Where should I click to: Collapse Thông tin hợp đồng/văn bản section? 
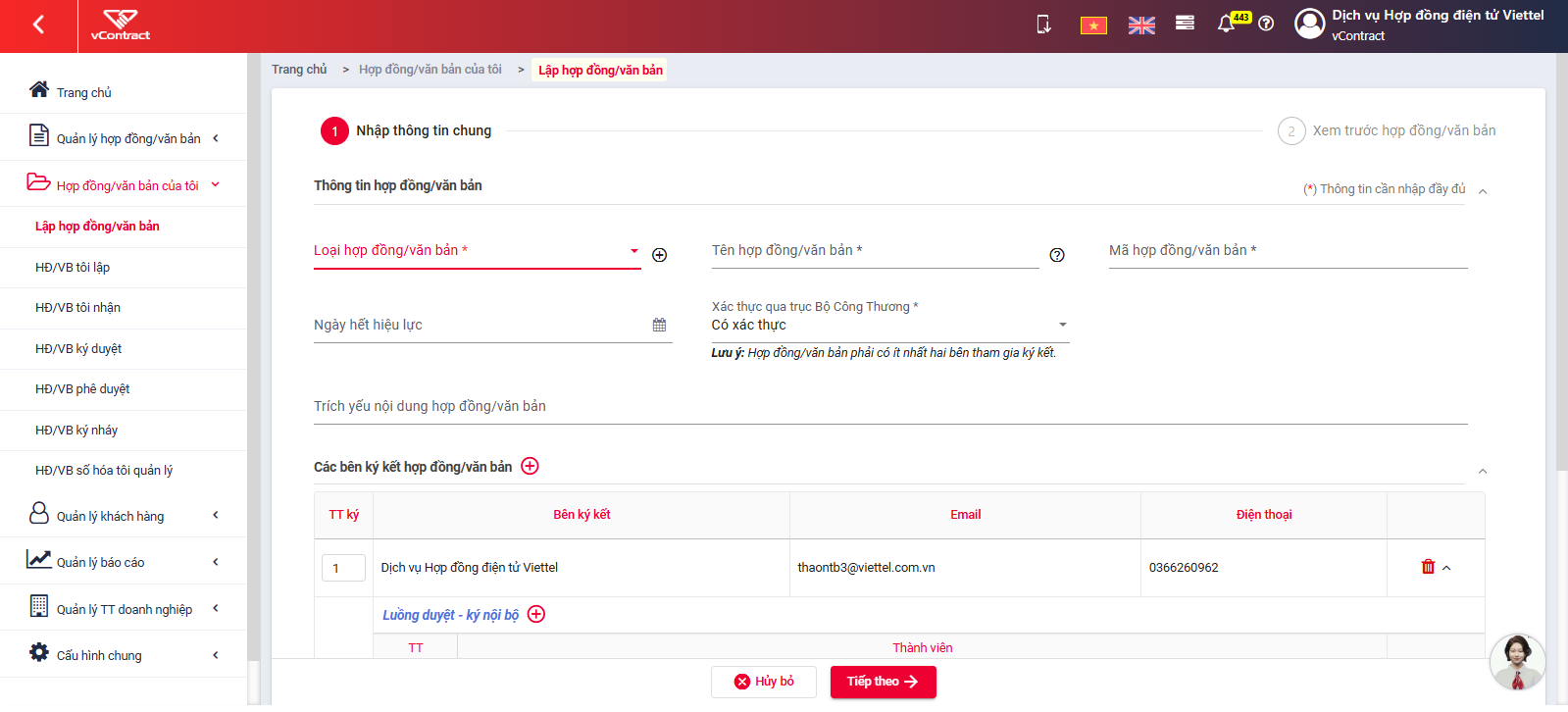(x=1483, y=191)
